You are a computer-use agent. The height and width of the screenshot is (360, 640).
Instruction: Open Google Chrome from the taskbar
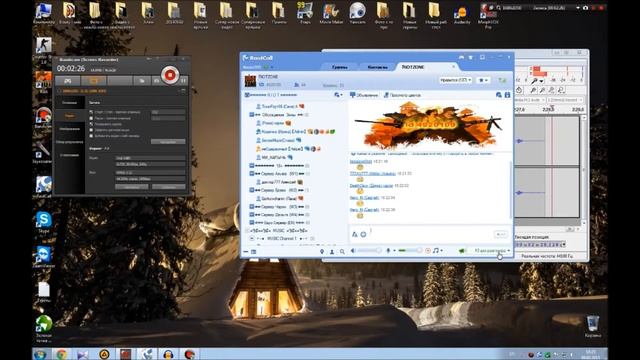pos(62,354)
